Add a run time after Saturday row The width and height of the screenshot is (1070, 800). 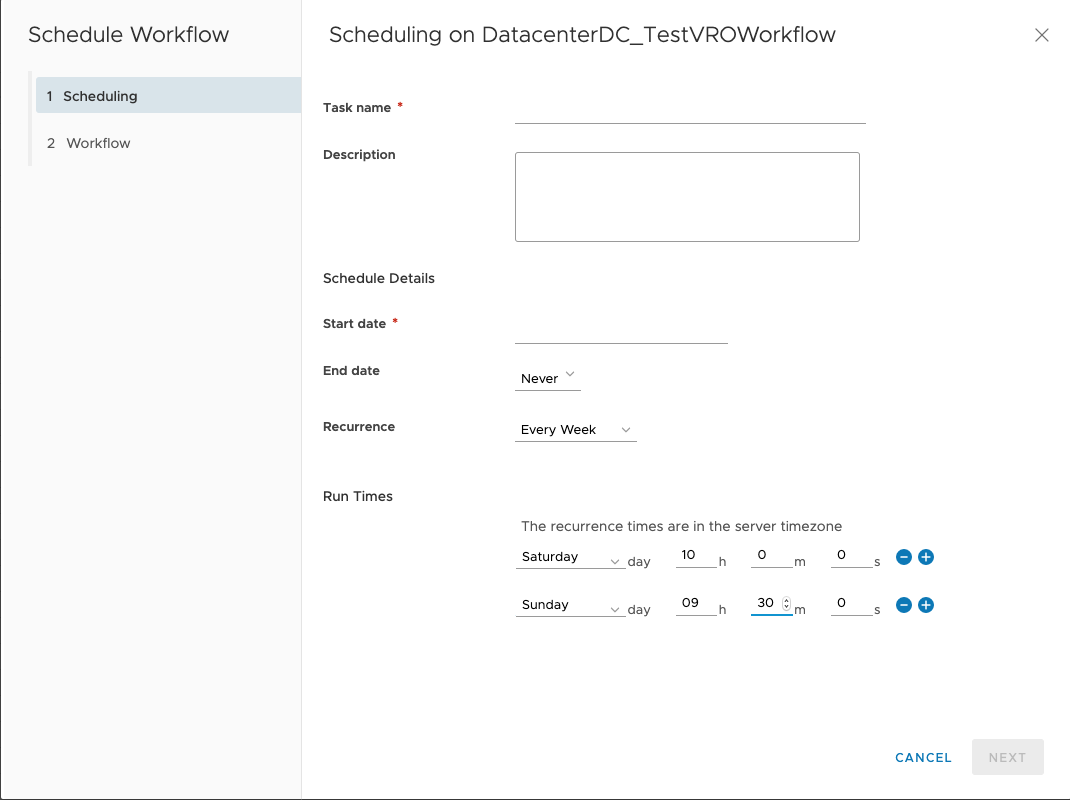coord(926,557)
